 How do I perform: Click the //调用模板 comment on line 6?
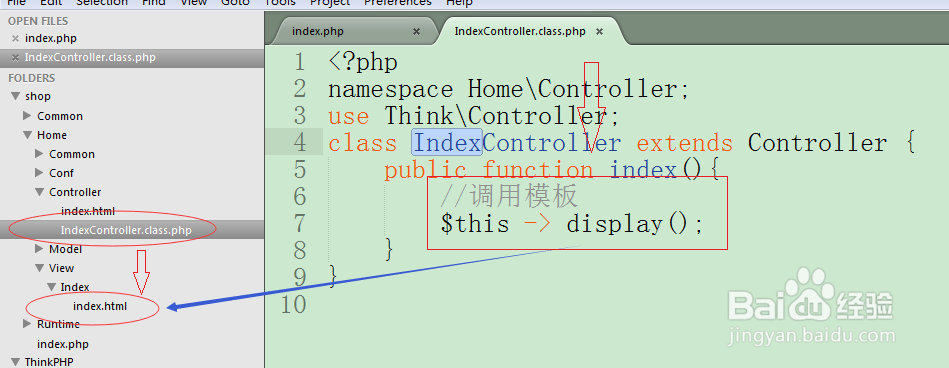coord(509,196)
